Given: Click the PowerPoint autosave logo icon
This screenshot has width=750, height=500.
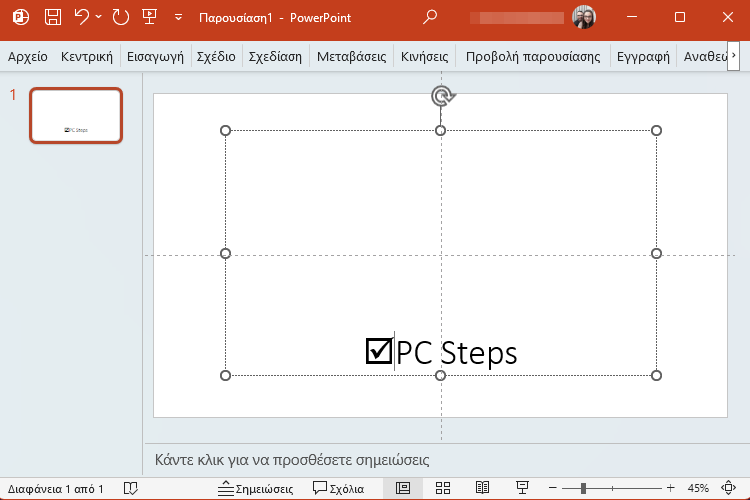Looking at the screenshot, I should point(21,17).
